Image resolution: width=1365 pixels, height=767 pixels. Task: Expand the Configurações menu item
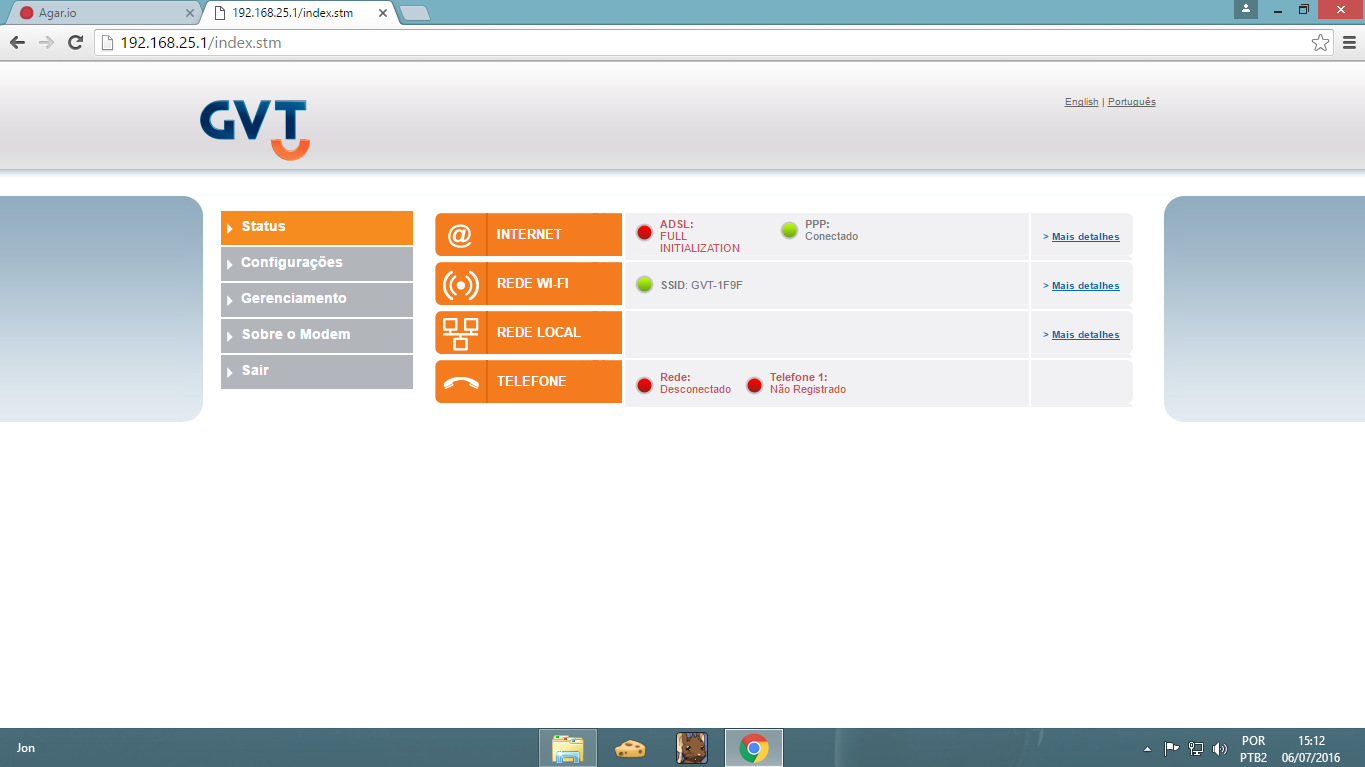[317, 263]
